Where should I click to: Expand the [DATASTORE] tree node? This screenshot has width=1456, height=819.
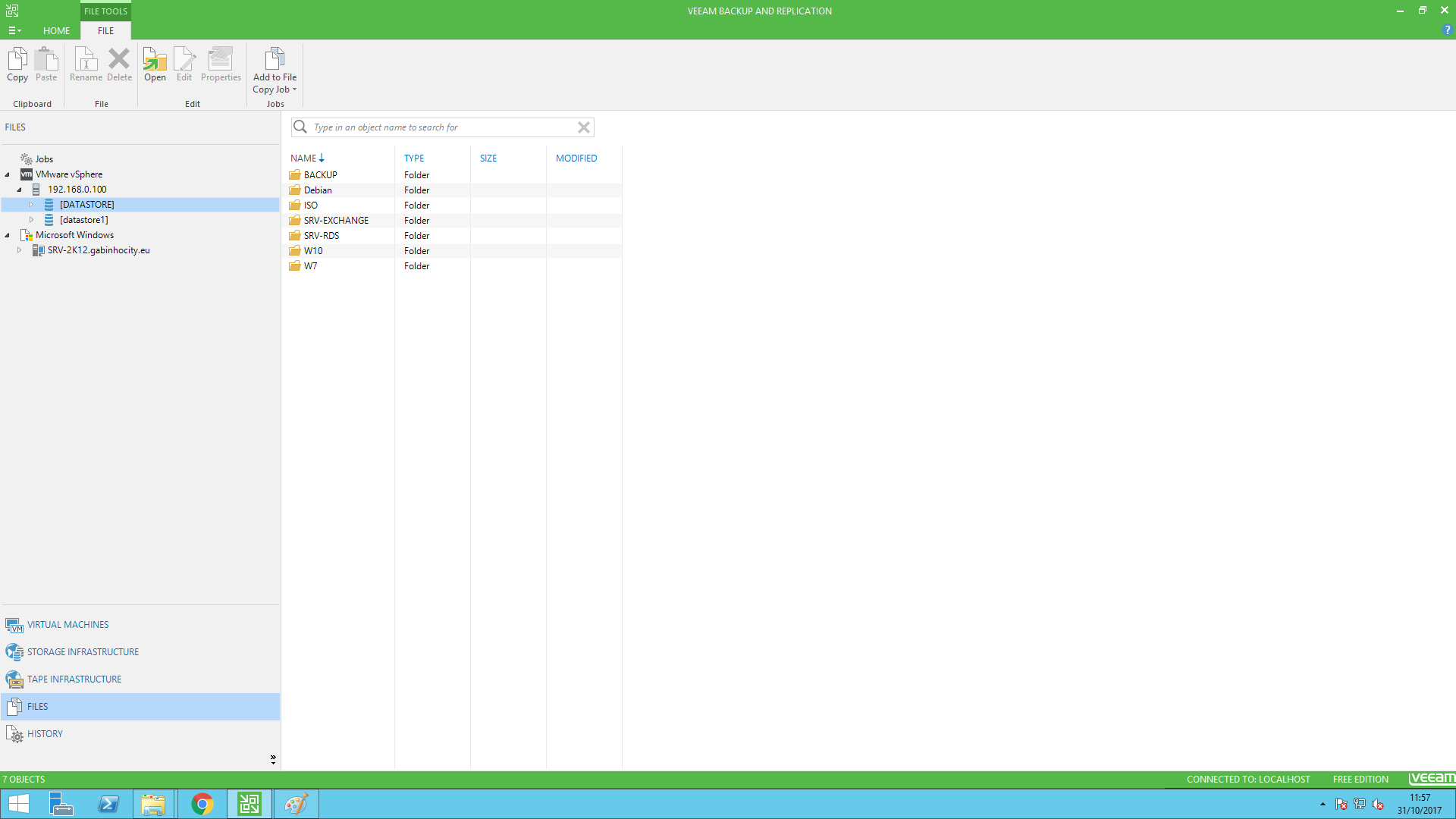click(32, 205)
